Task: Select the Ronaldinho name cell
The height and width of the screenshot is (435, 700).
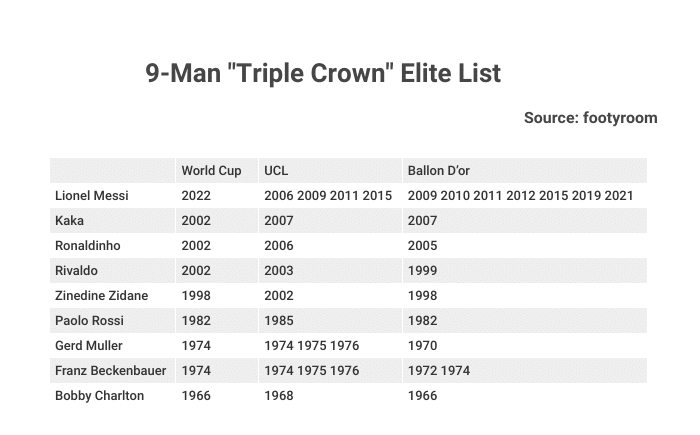Action: [112, 246]
